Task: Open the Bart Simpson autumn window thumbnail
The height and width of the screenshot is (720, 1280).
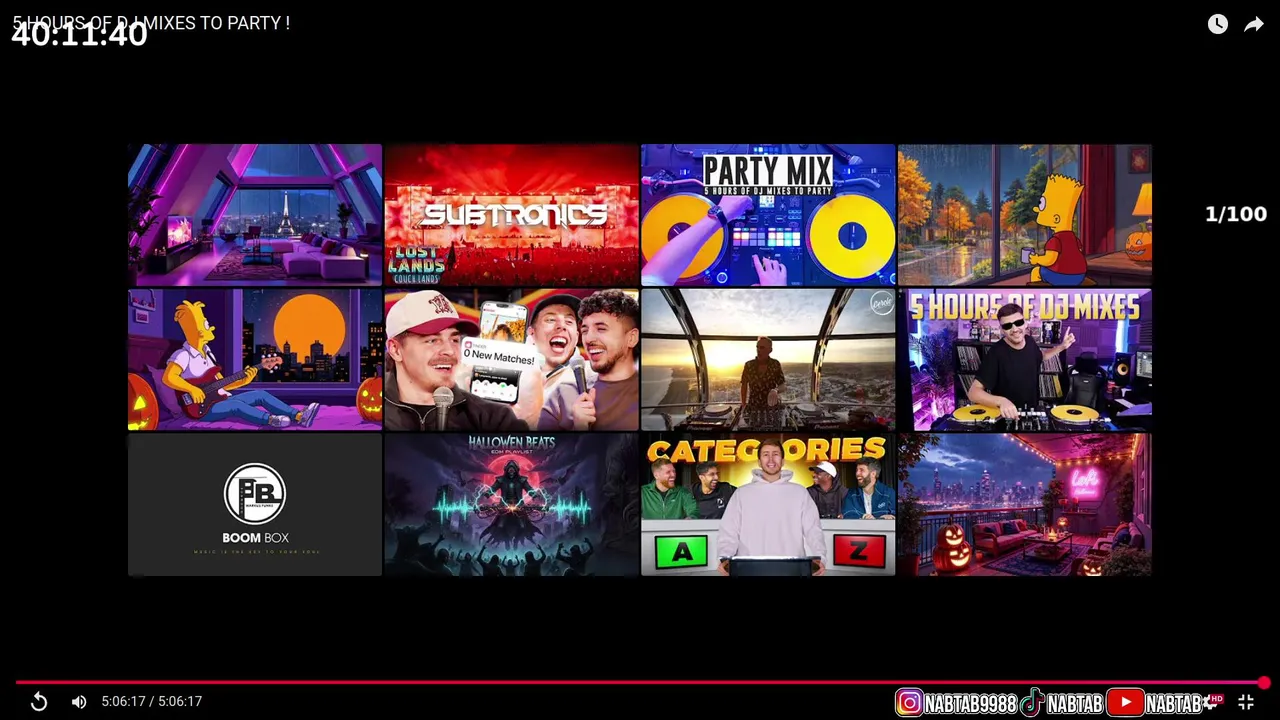Action: coord(1024,215)
